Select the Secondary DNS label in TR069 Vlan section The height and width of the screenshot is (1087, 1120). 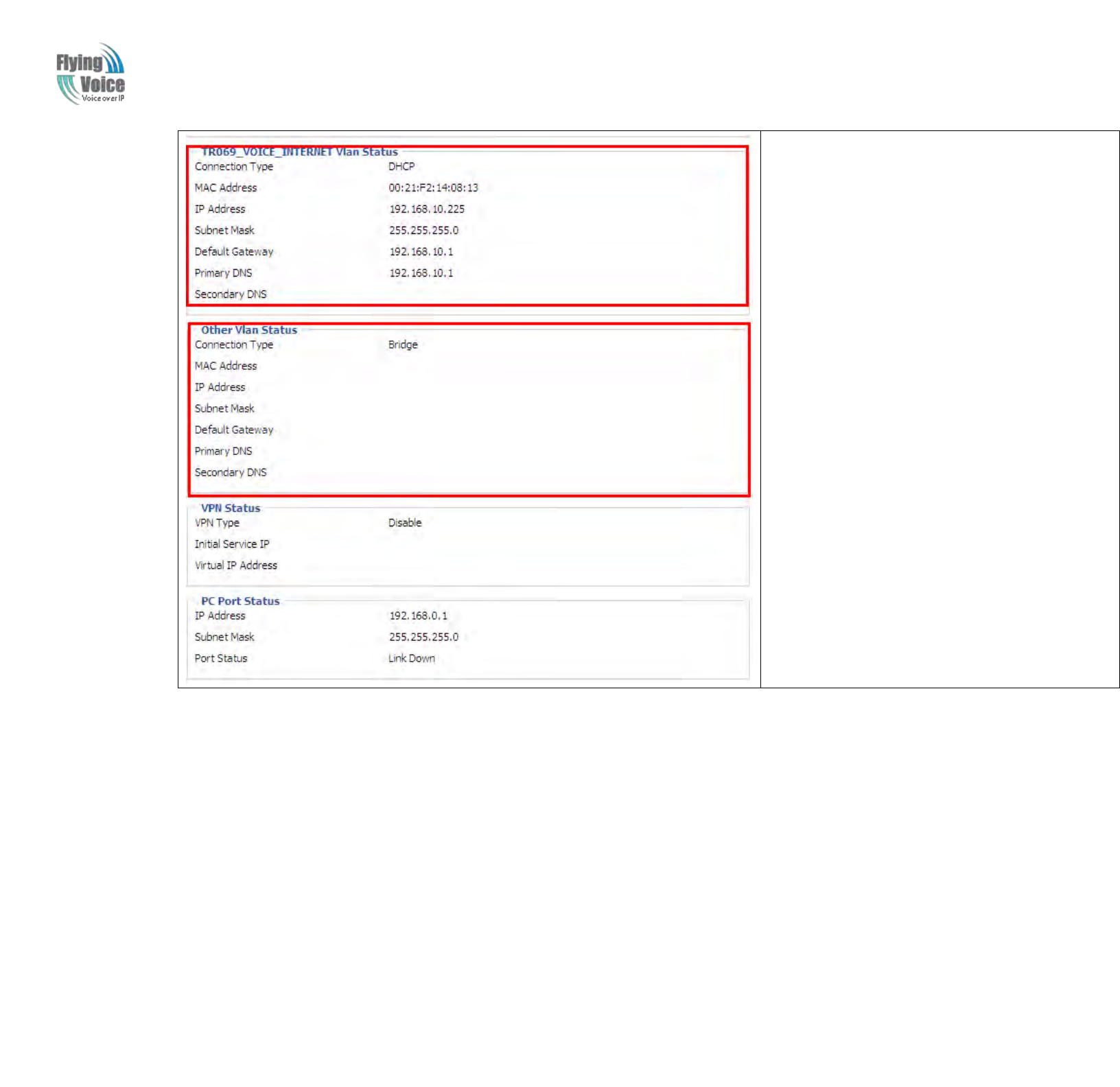(231, 294)
